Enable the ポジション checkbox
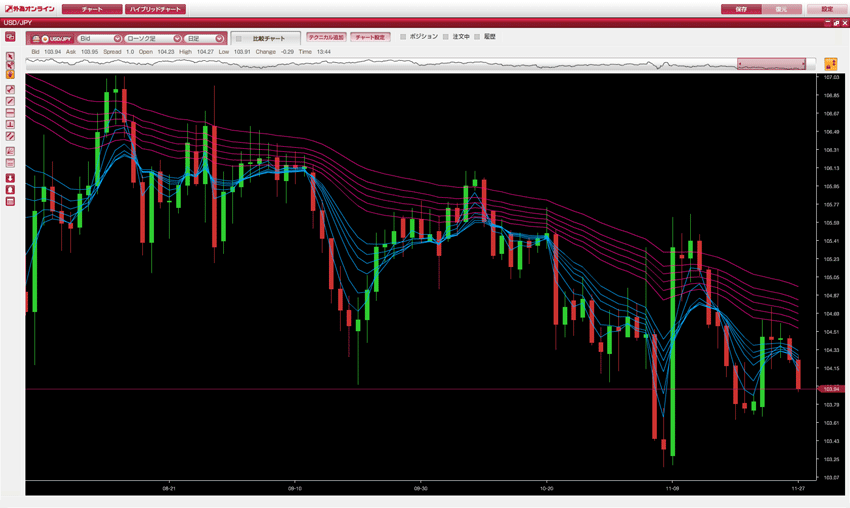This screenshot has height=508, width=850. pyautogui.click(x=403, y=37)
